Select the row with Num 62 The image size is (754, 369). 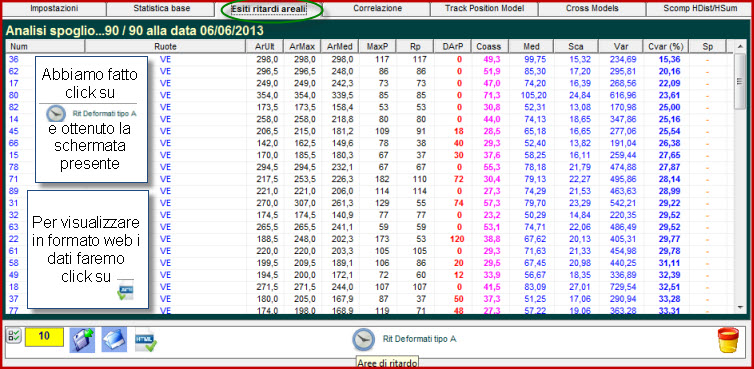tap(370, 71)
